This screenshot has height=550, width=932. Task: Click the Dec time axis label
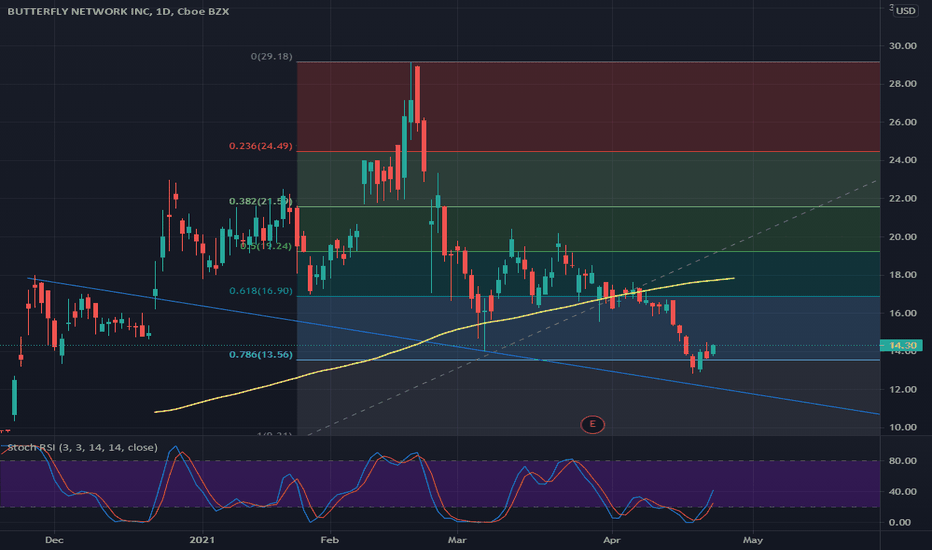pos(54,540)
